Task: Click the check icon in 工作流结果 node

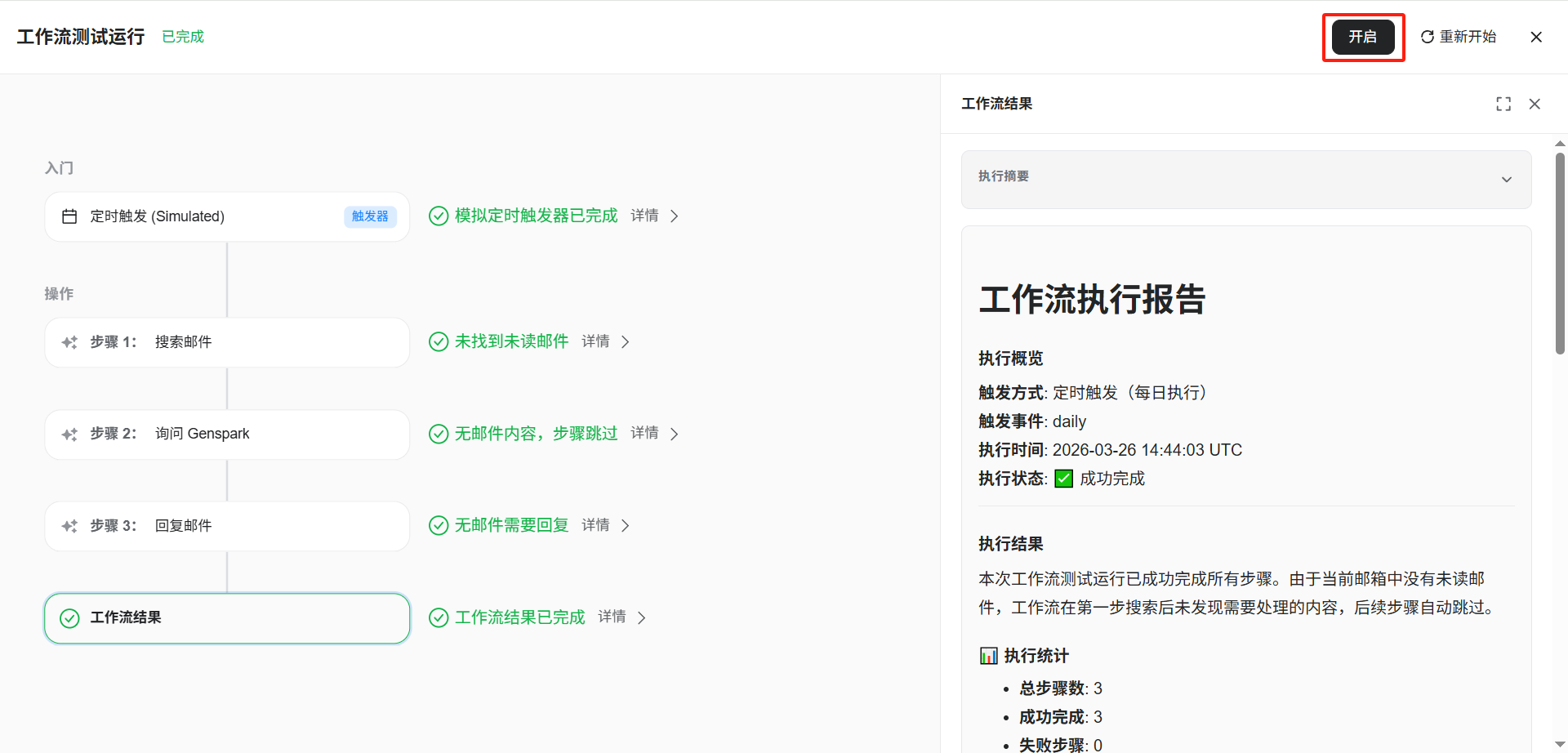Action: [69, 618]
